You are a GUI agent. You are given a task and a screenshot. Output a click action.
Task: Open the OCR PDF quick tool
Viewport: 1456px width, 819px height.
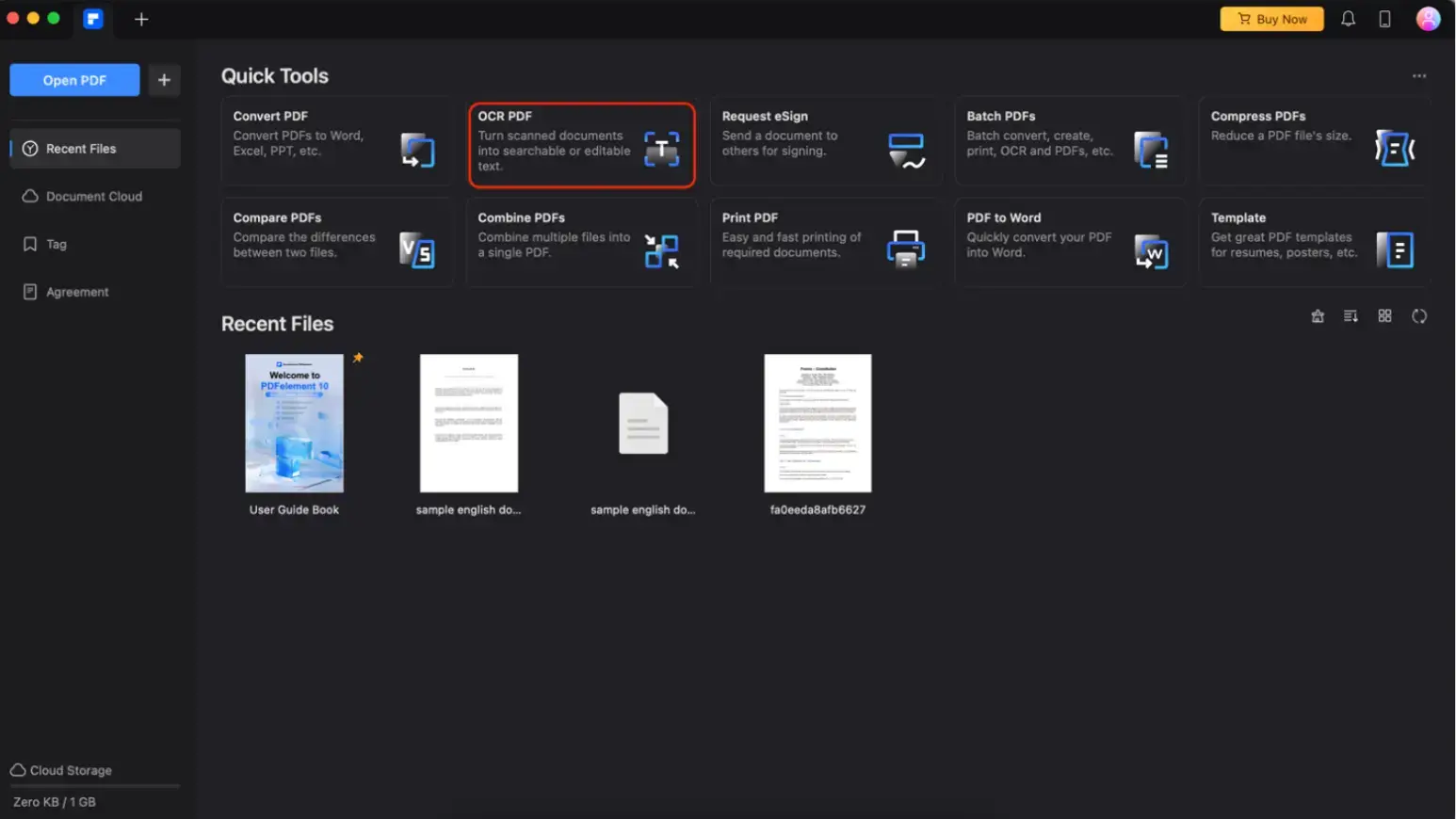[581, 145]
